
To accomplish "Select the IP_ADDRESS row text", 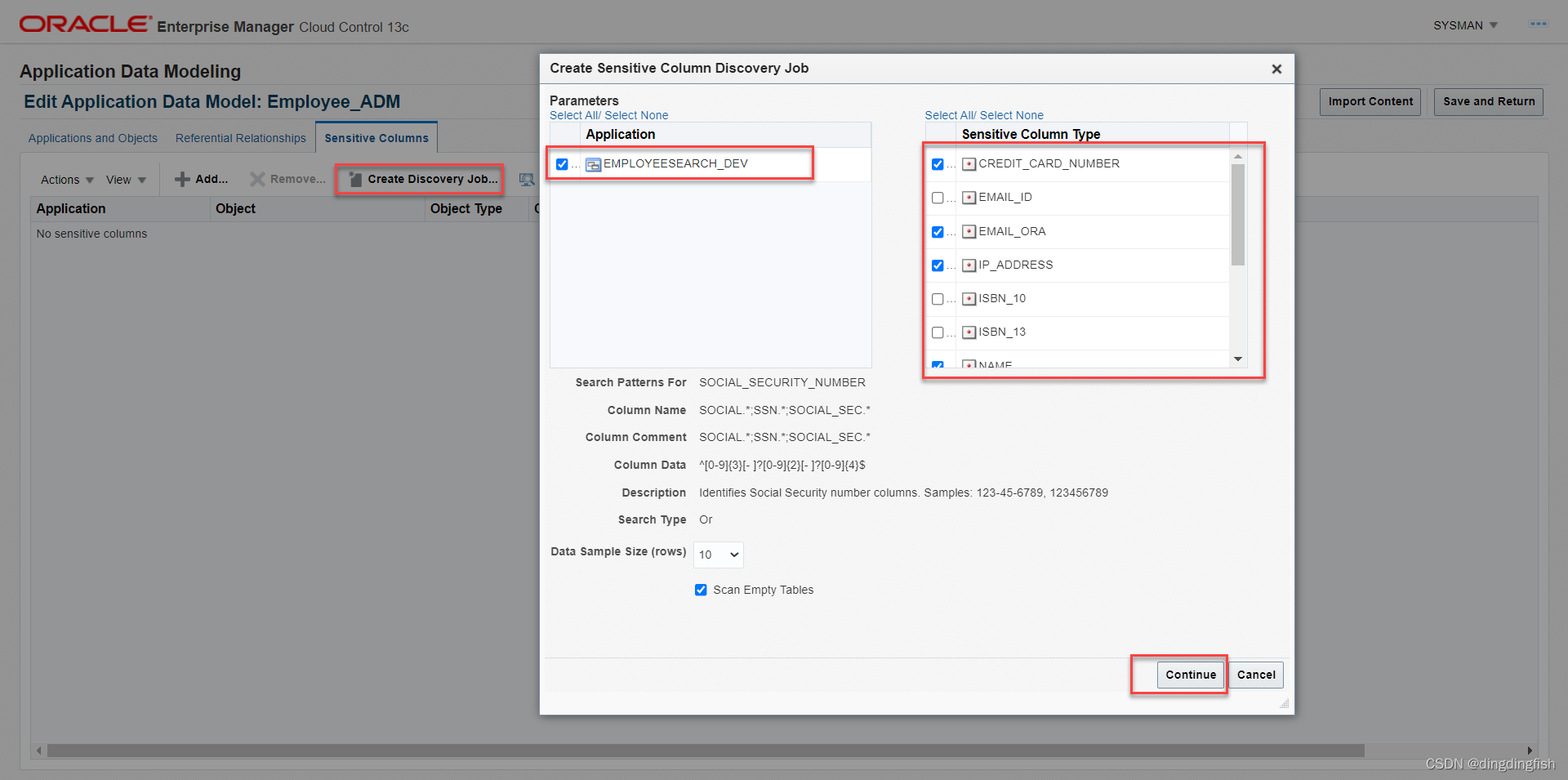I will (x=1015, y=265).
